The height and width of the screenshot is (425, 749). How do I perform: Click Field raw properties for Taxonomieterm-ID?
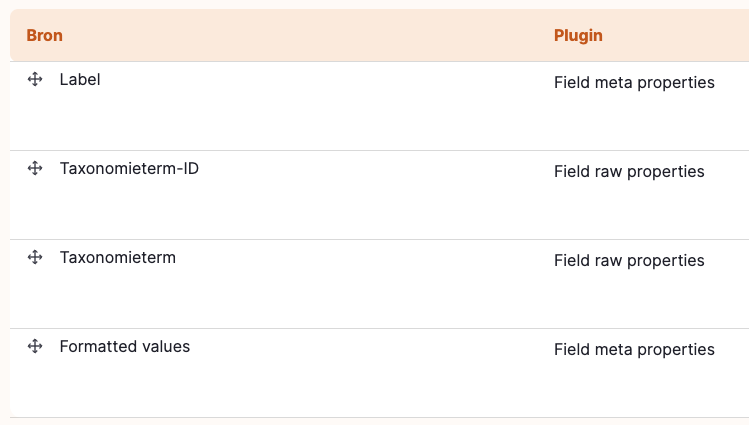point(629,171)
